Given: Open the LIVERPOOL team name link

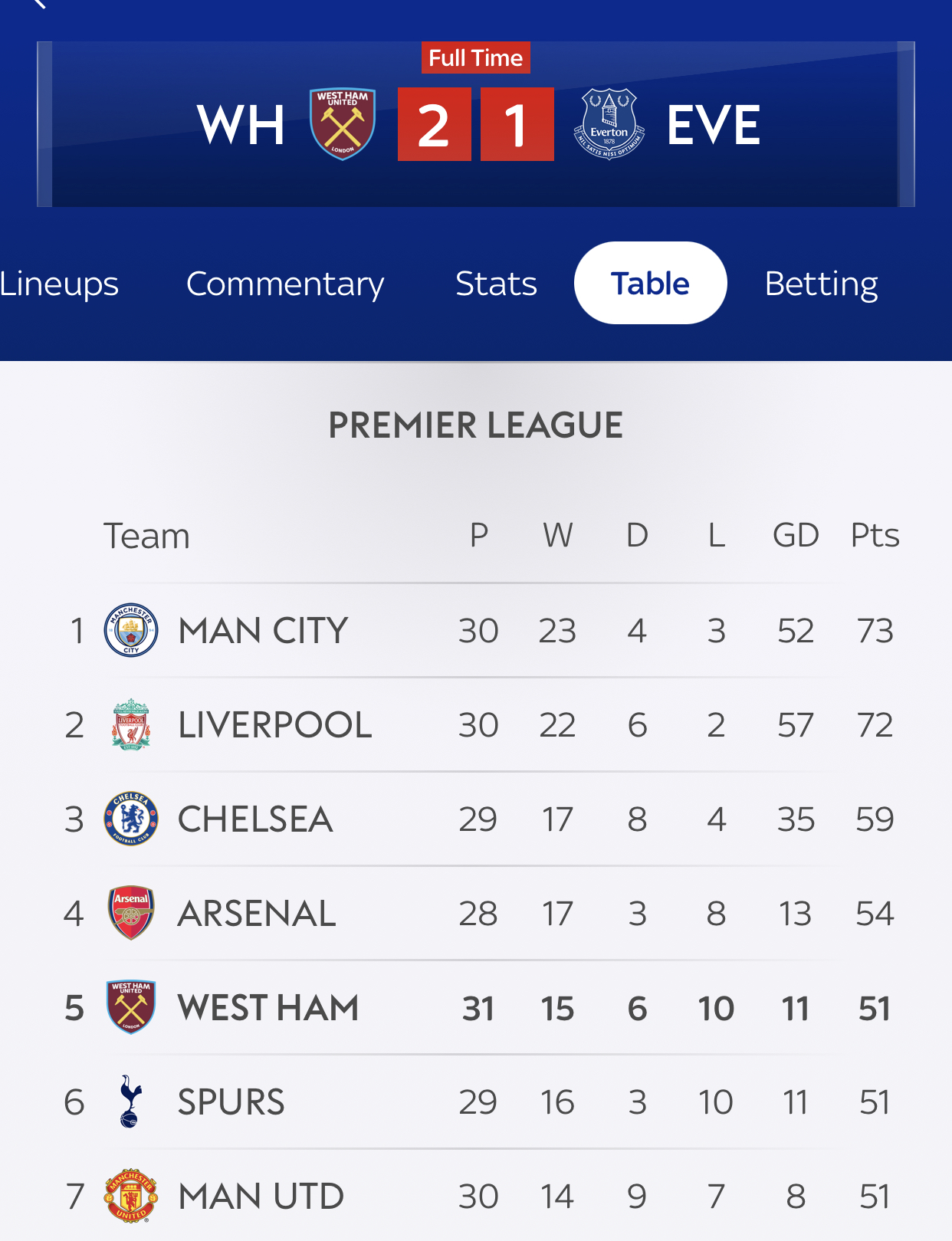Looking at the screenshot, I should coord(274,725).
